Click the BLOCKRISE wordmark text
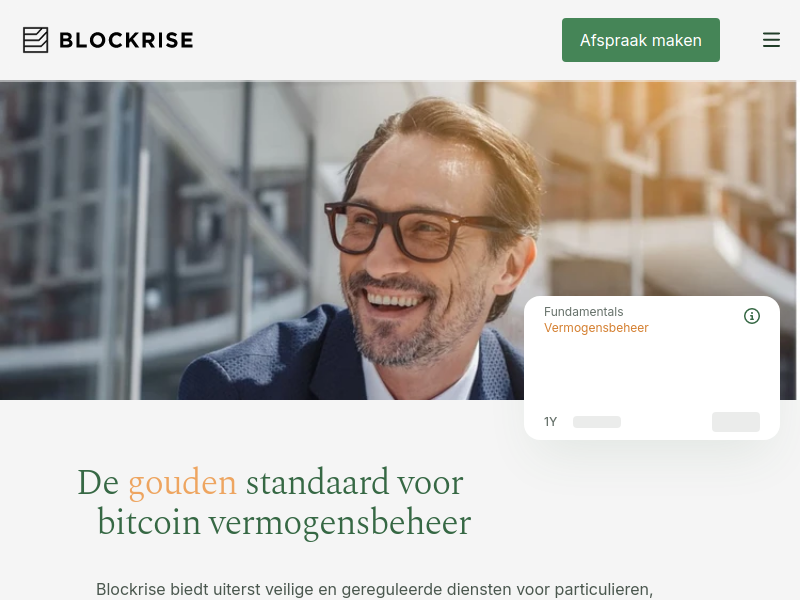The height and width of the screenshot is (600, 800). pos(126,40)
